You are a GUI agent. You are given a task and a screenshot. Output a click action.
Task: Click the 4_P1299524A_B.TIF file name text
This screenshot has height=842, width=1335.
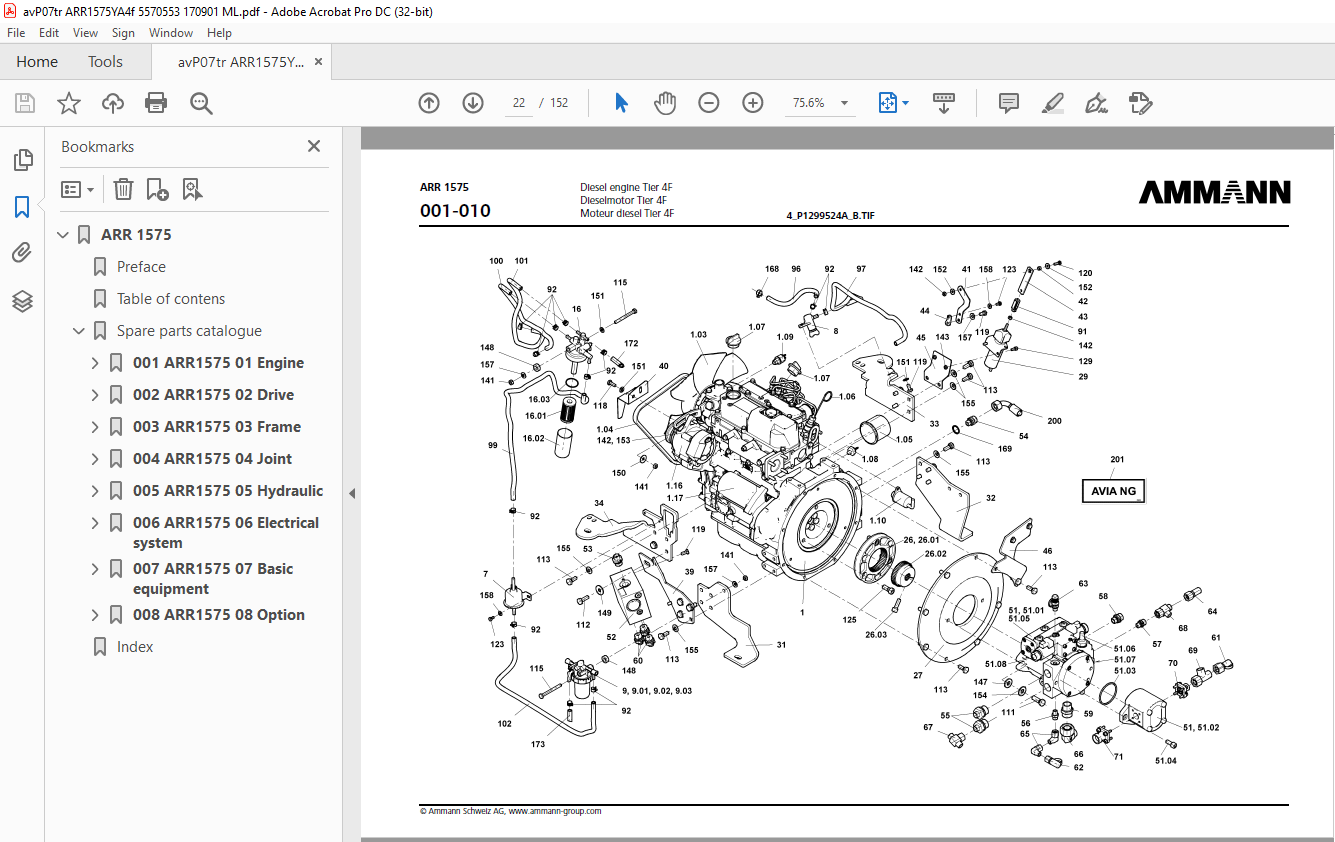coord(830,215)
